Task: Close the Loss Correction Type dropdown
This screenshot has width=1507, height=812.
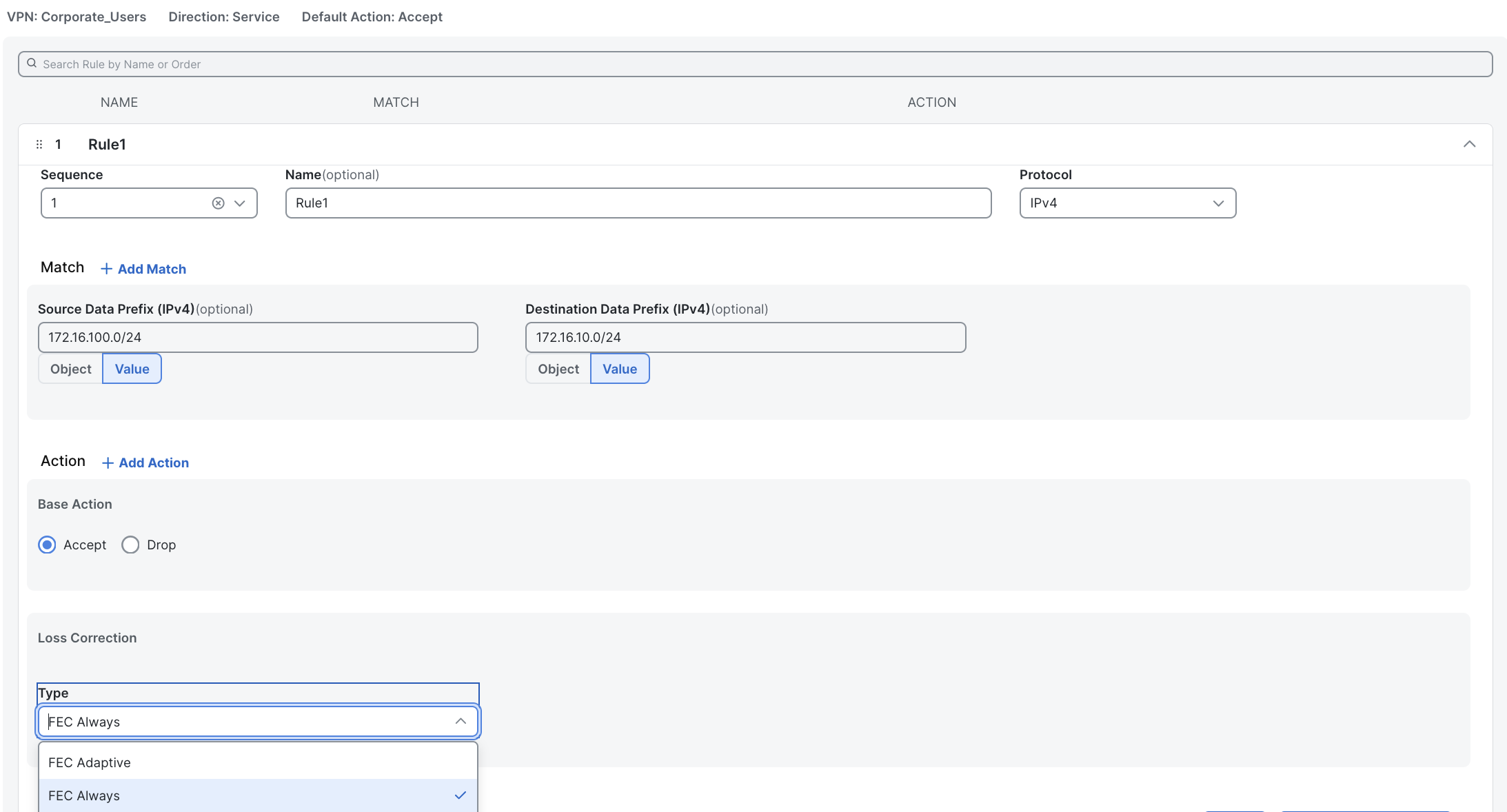Action: pos(461,721)
